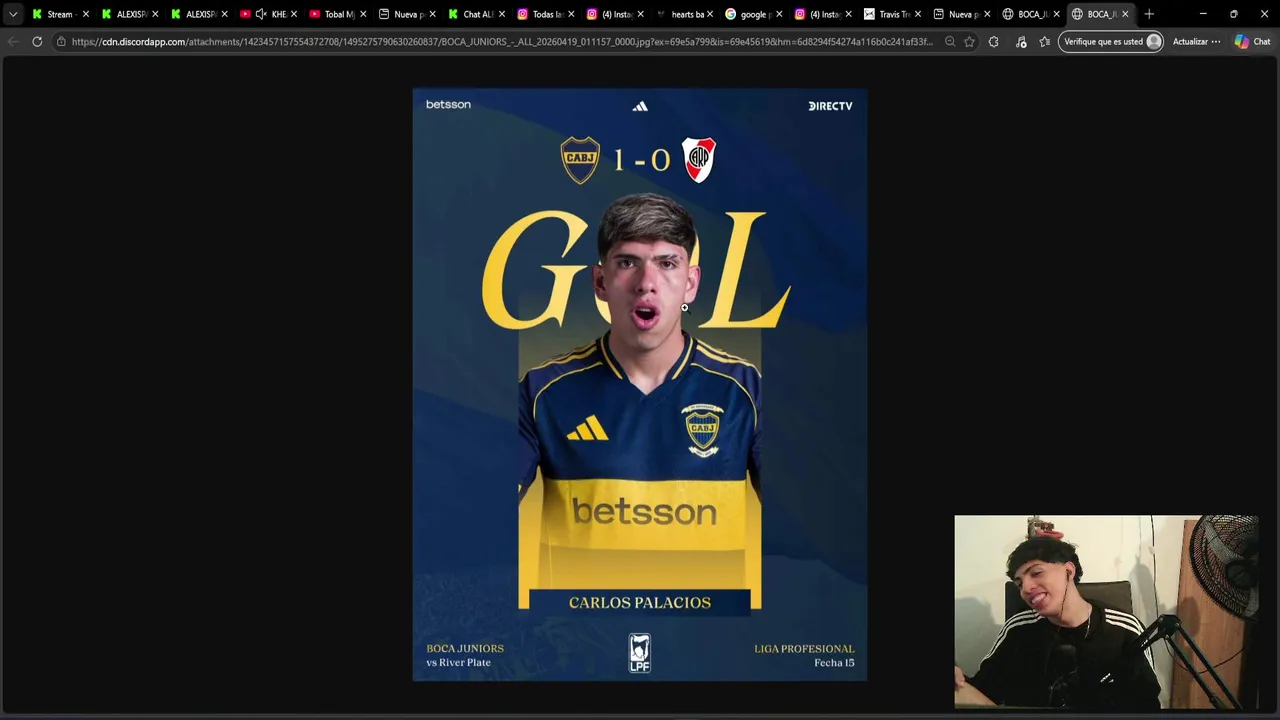
Task: Minimize the browser window
Action: [x=1203, y=14]
